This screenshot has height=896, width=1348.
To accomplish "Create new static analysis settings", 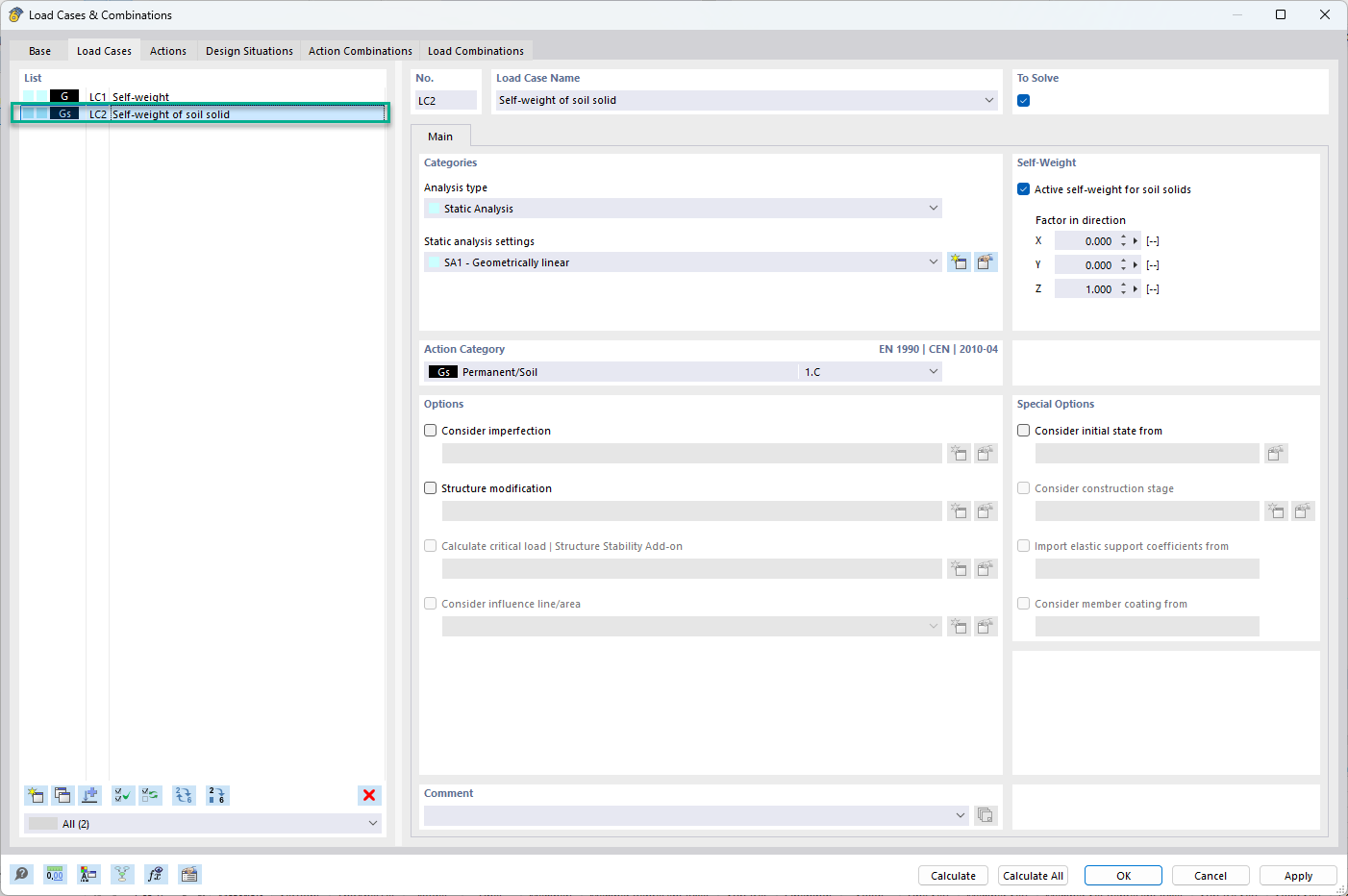I will tap(959, 262).
